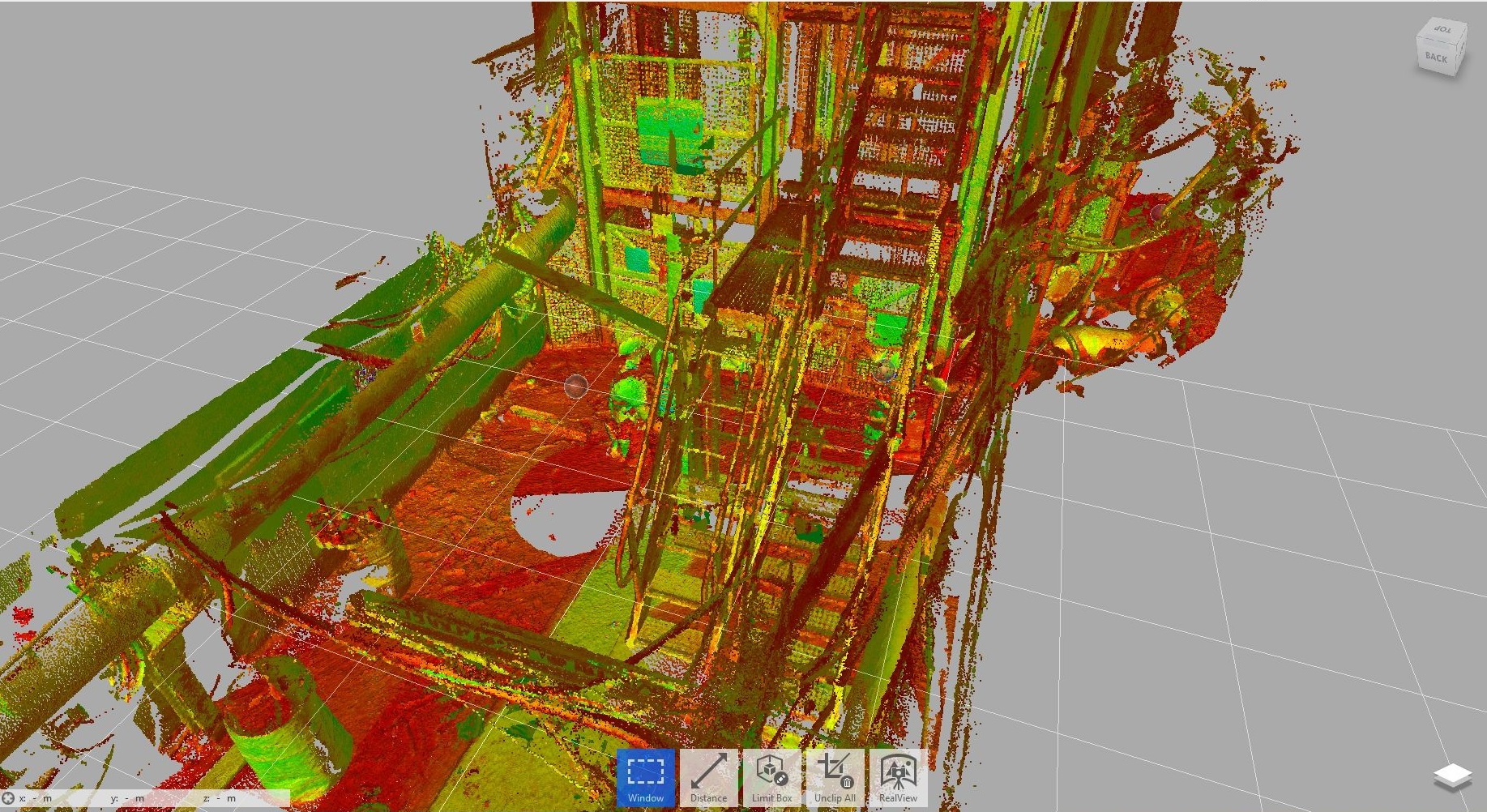Click the BACK face of the ViewCube
This screenshot has width=1487, height=812.
coord(1436,58)
